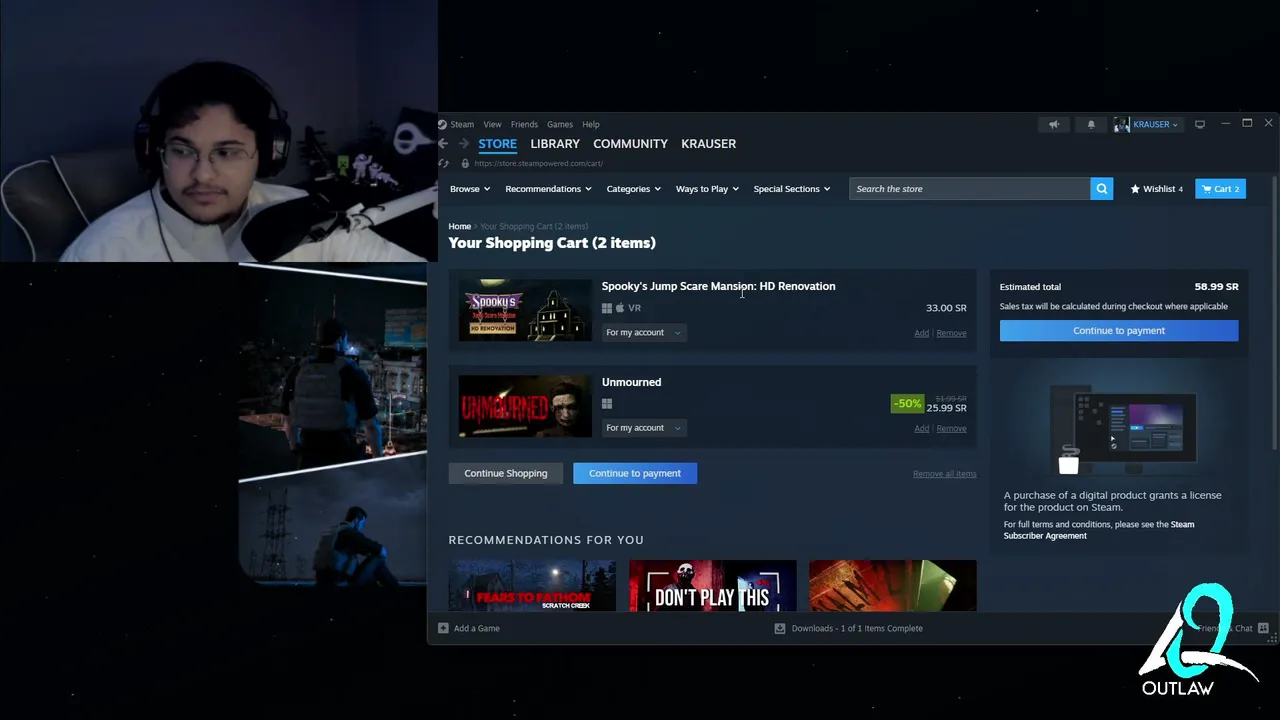This screenshot has width=1280, height=720.
Task: Open Spooky's Jump Scare Mansion thumbnail
Action: [x=525, y=311]
